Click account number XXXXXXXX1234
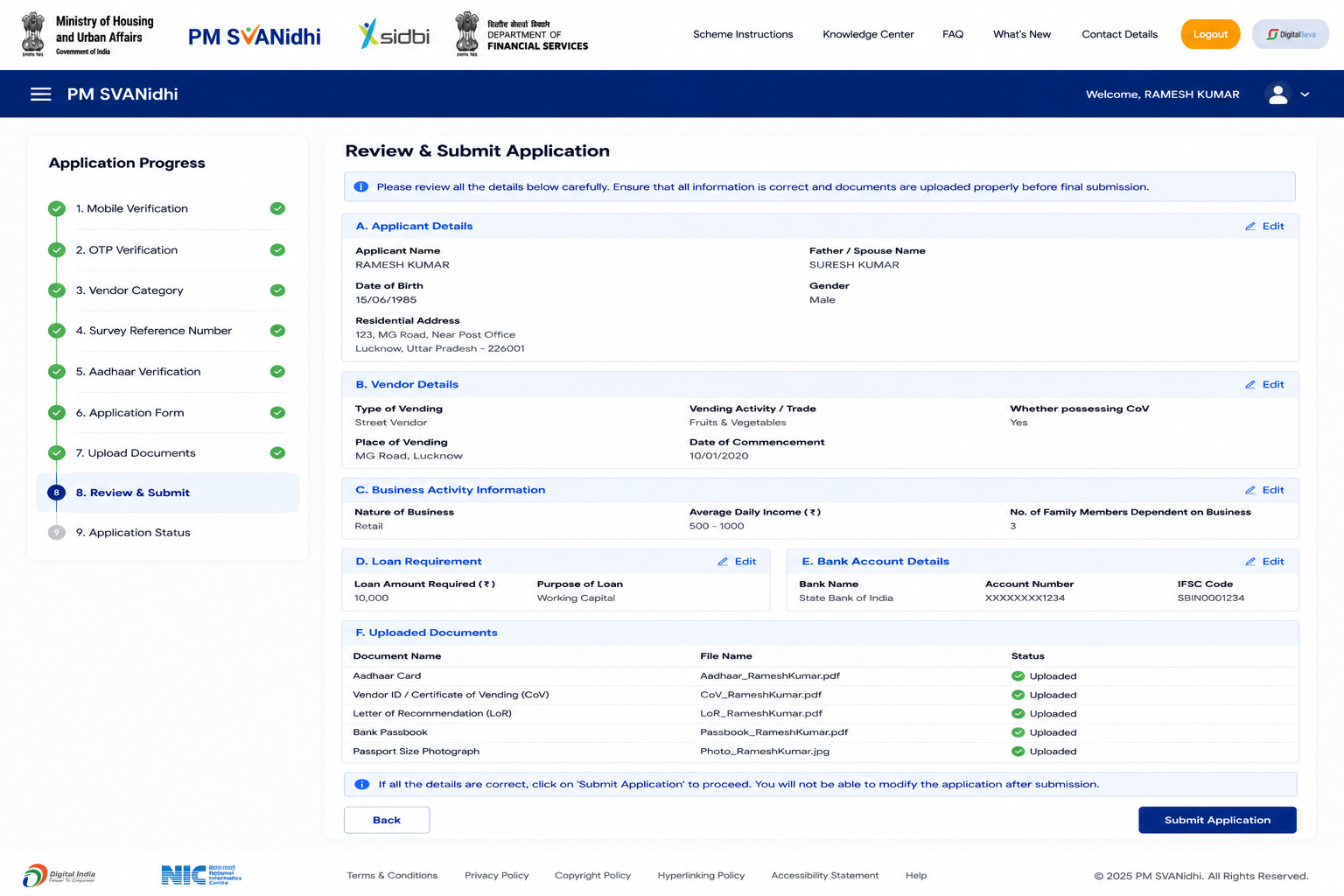The height and width of the screenshot is (896, 1344). point(1025,598)
